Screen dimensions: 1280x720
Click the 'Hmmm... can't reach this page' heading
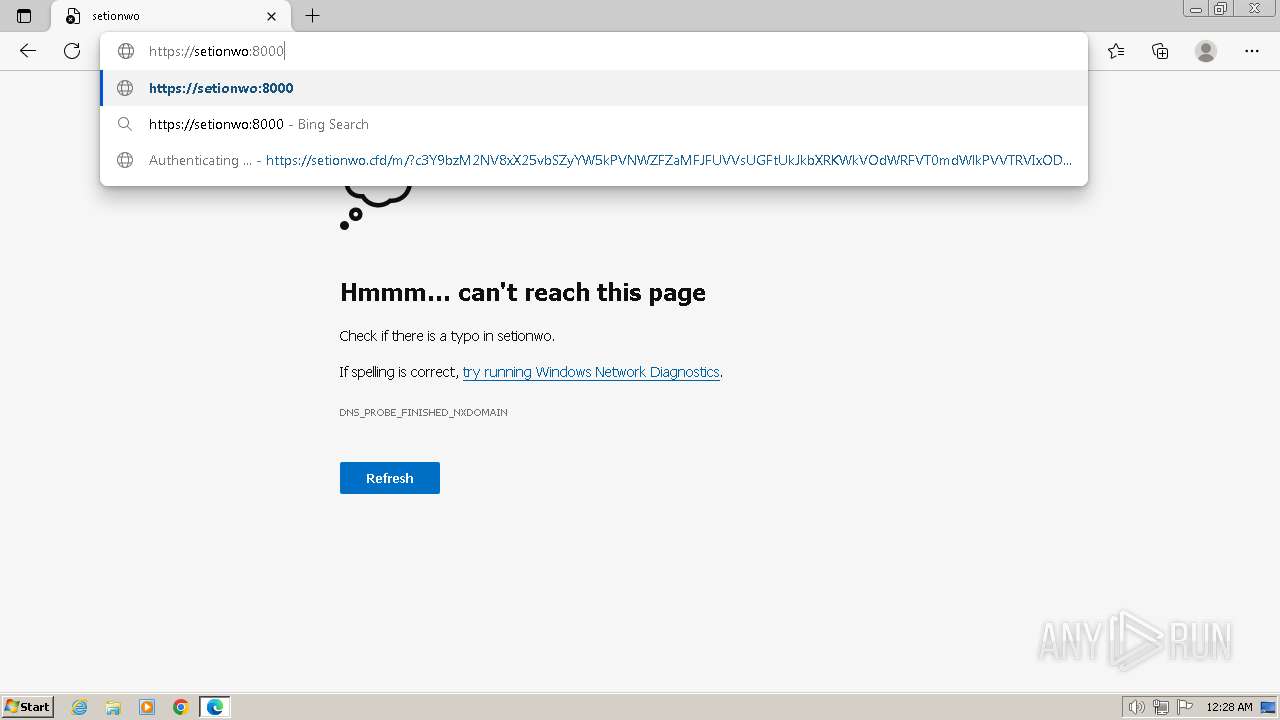[x=523, y=292]
